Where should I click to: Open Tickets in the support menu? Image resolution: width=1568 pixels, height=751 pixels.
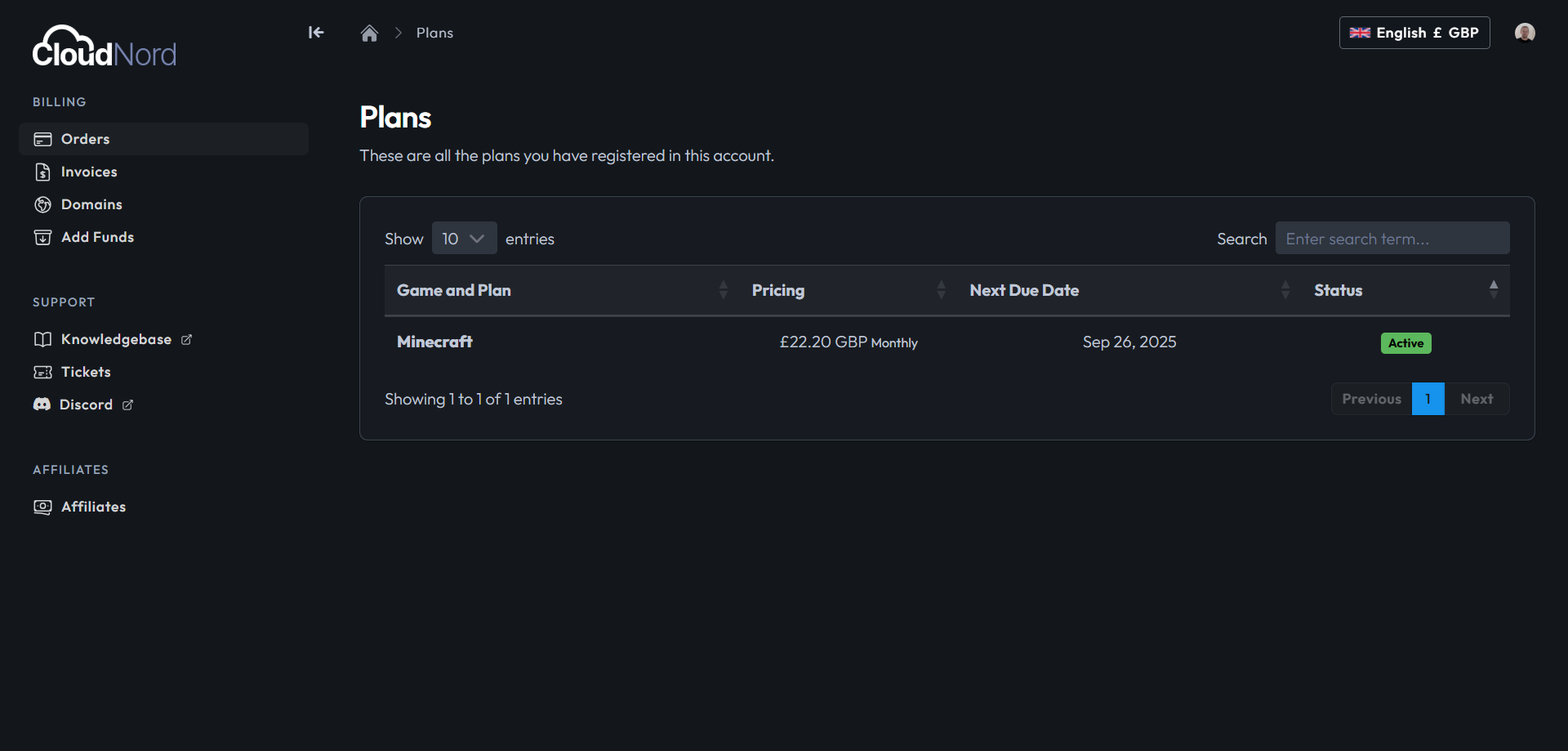[86, 372]
